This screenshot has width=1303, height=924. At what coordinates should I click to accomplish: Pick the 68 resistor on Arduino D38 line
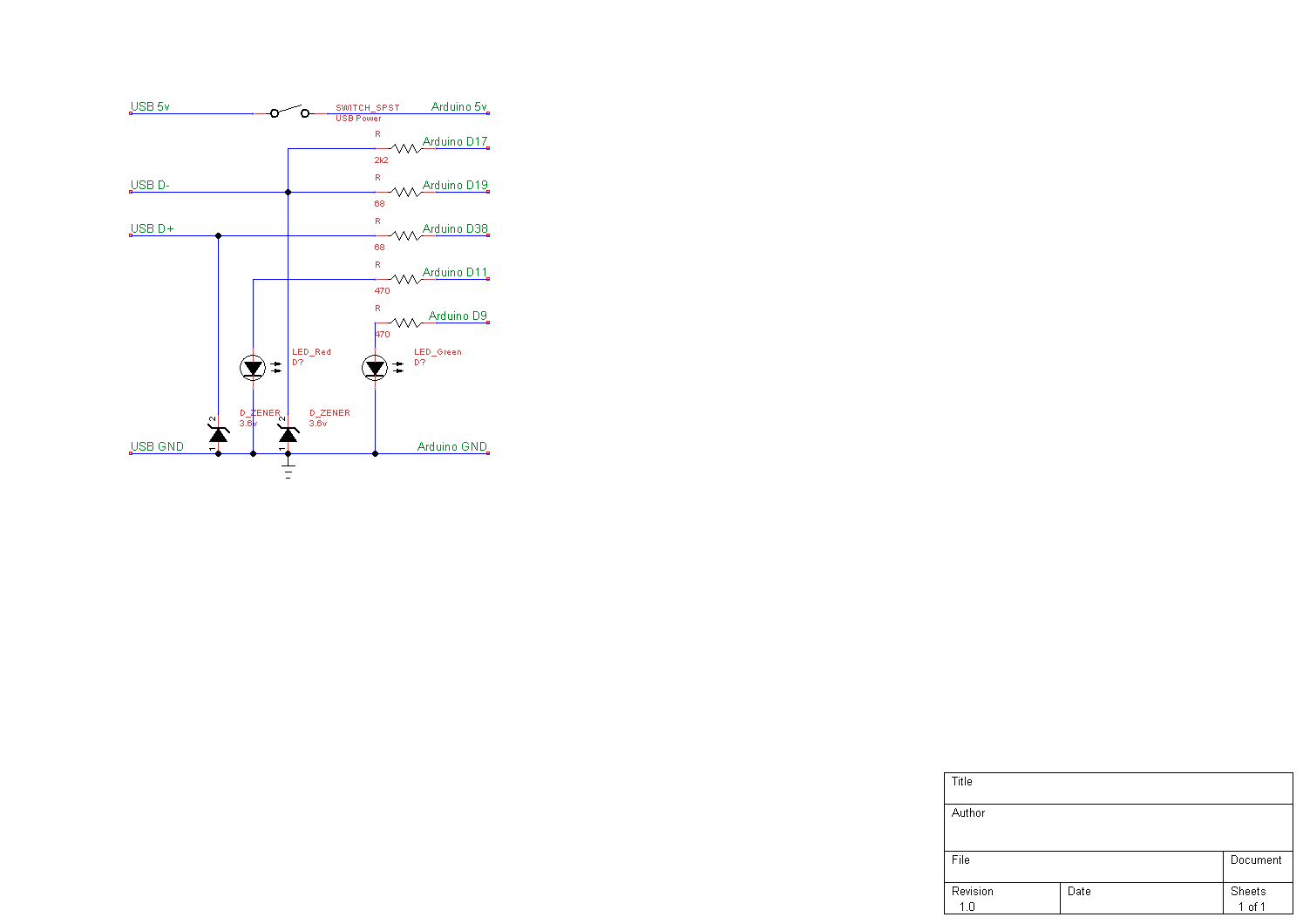405,235
